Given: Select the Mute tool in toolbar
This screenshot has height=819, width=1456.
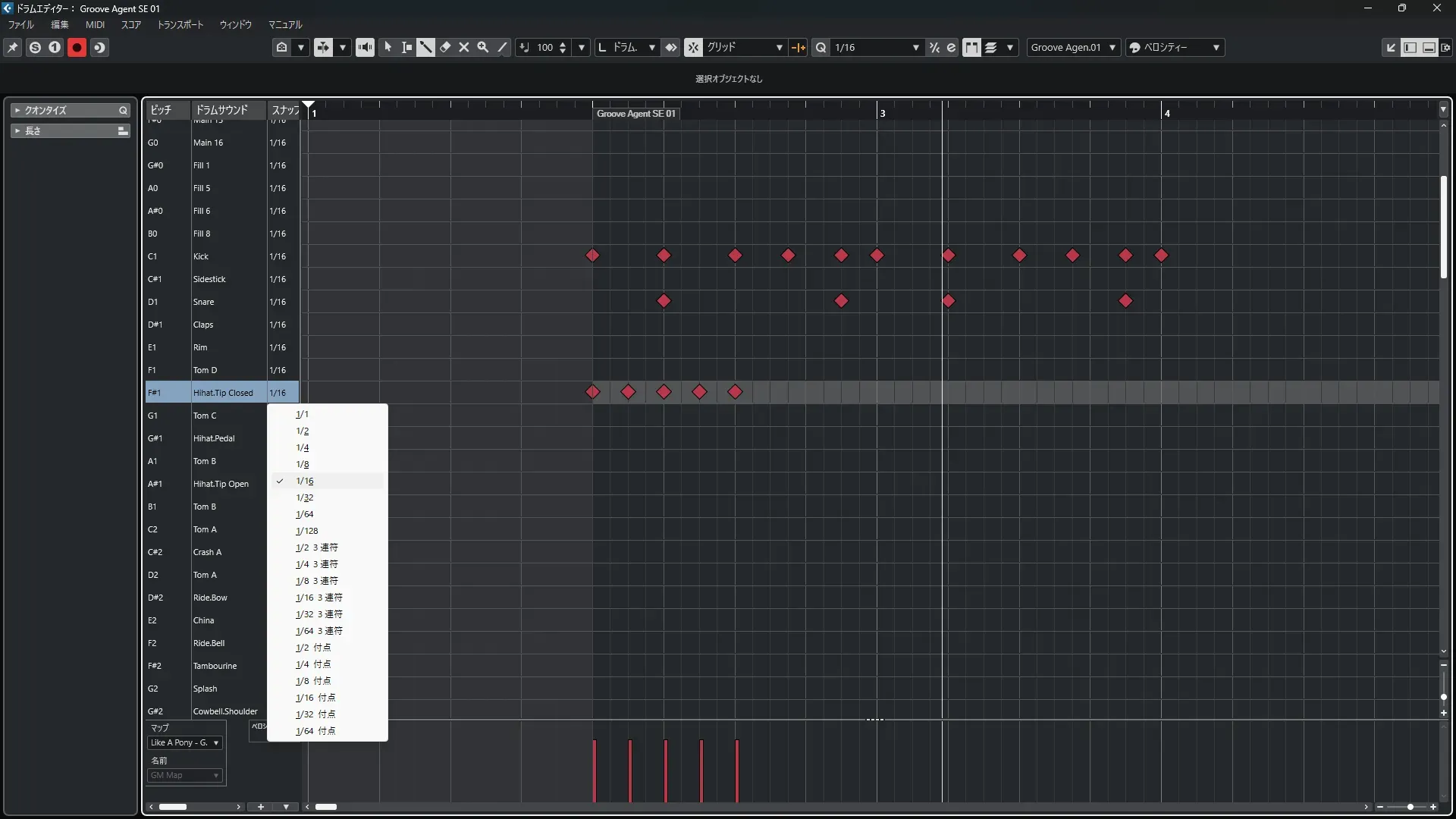Looking at the screenshot, I should click(x=464, y=47).
